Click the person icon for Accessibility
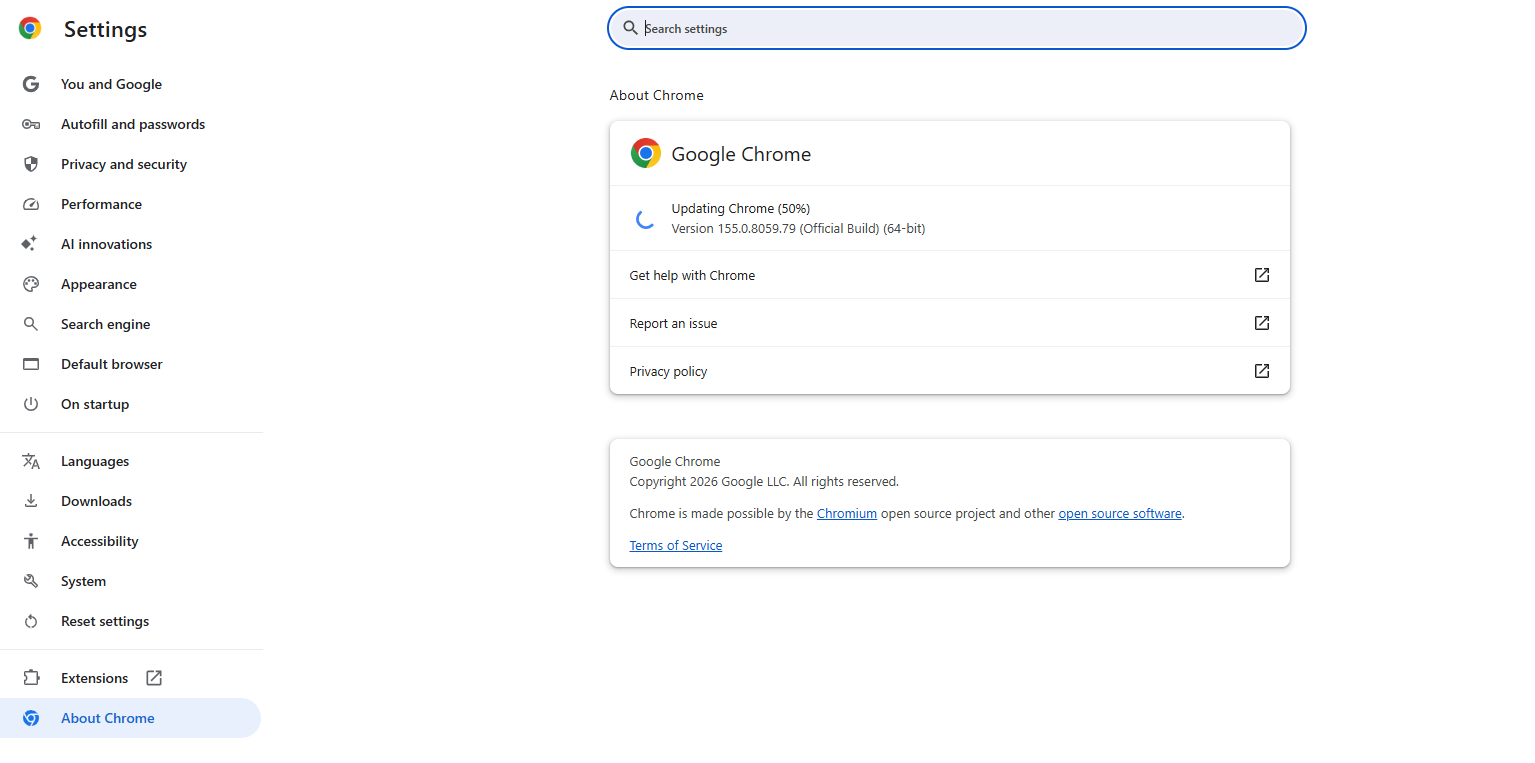Image resolution: width=1535 pixels, height=763 pixels. [31, 541]
